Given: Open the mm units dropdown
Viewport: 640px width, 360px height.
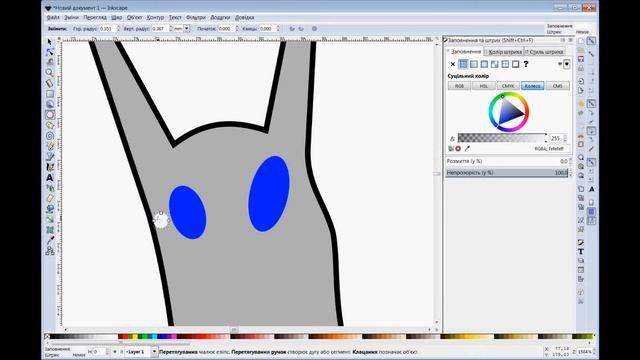Looking at the screenshot, I should 187,29.
